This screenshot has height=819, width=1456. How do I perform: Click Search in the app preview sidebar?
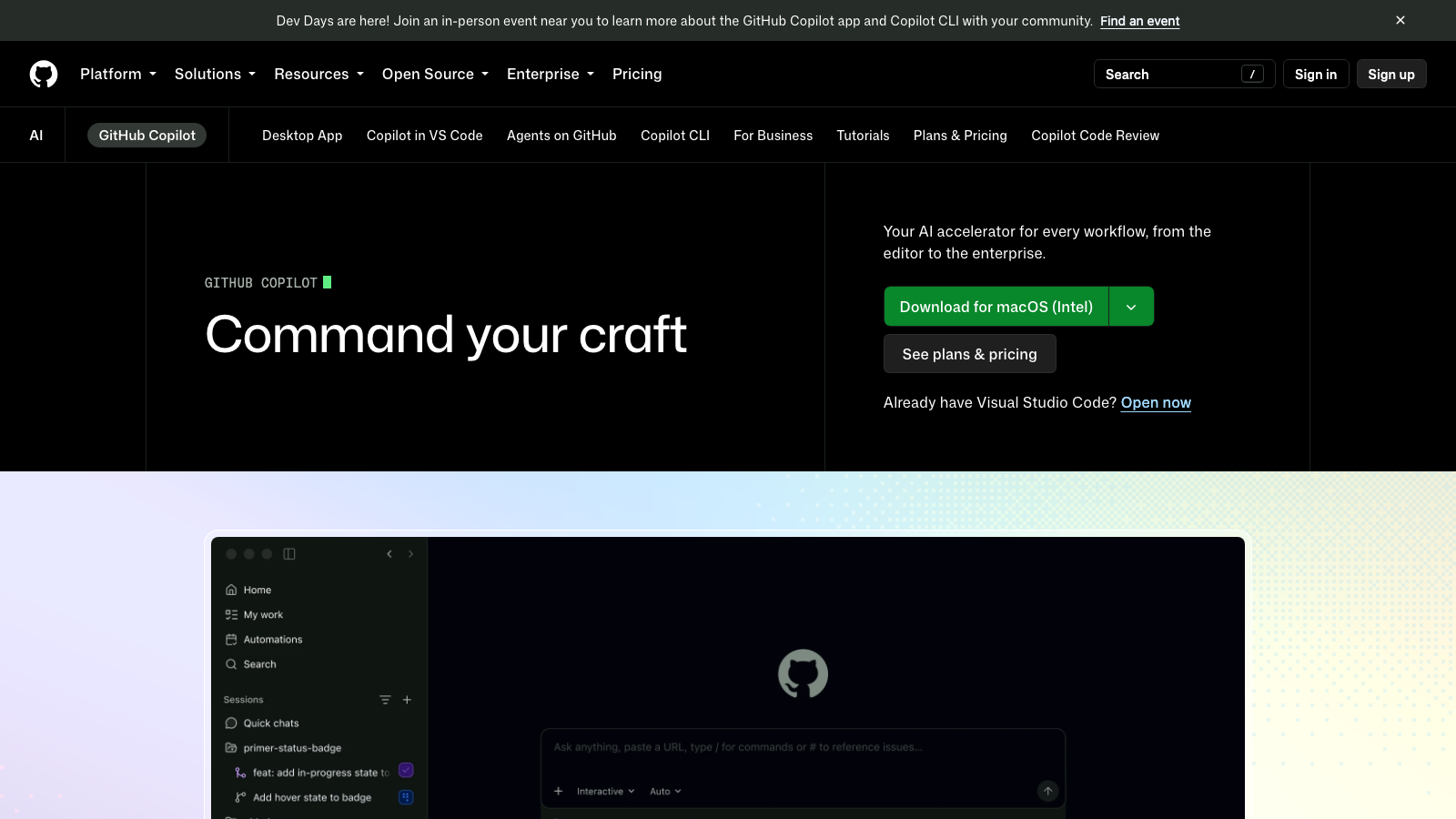[251, 664]
